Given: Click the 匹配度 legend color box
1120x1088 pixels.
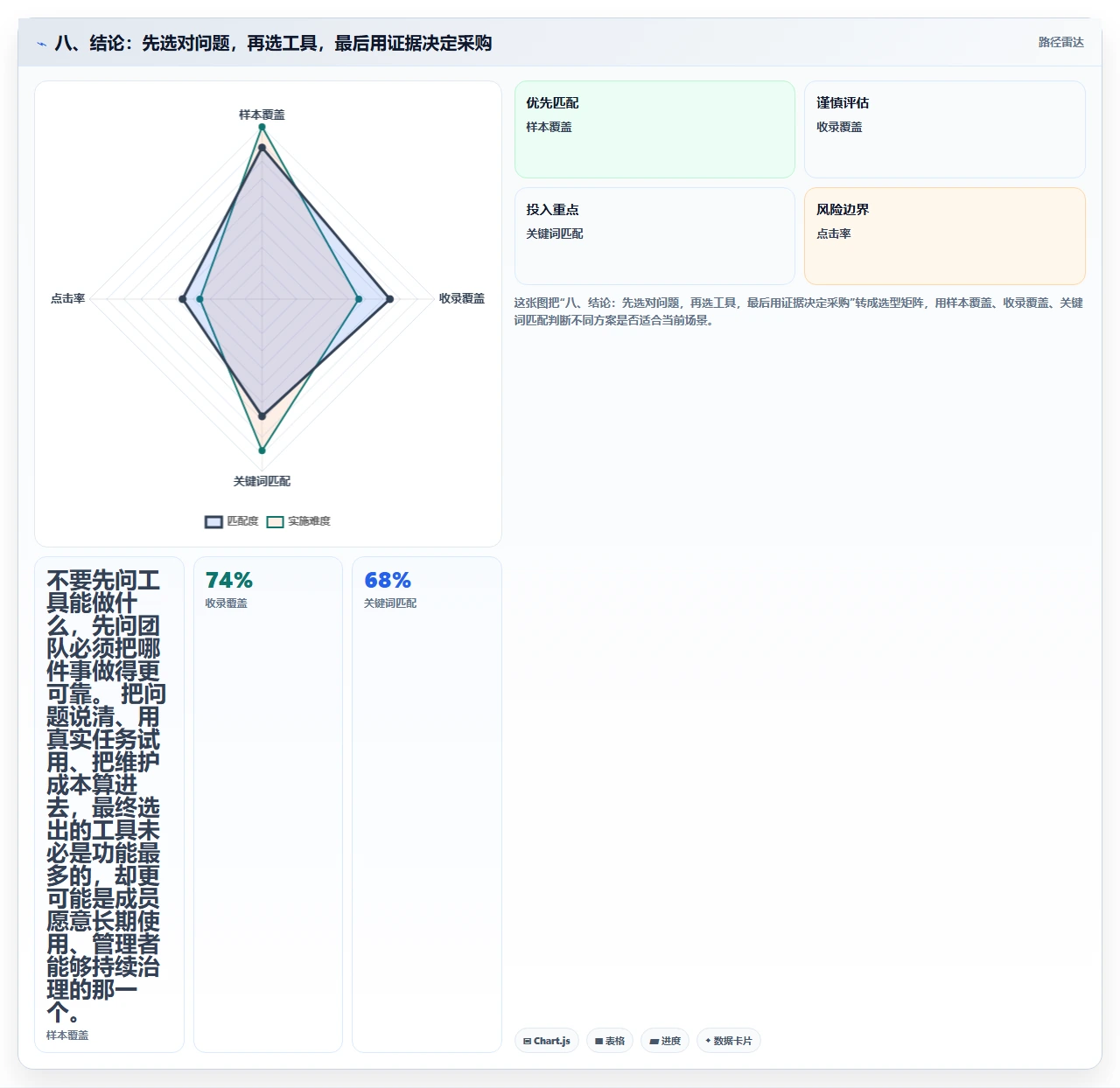Looking at the screenshot, I should click(214, 522).
